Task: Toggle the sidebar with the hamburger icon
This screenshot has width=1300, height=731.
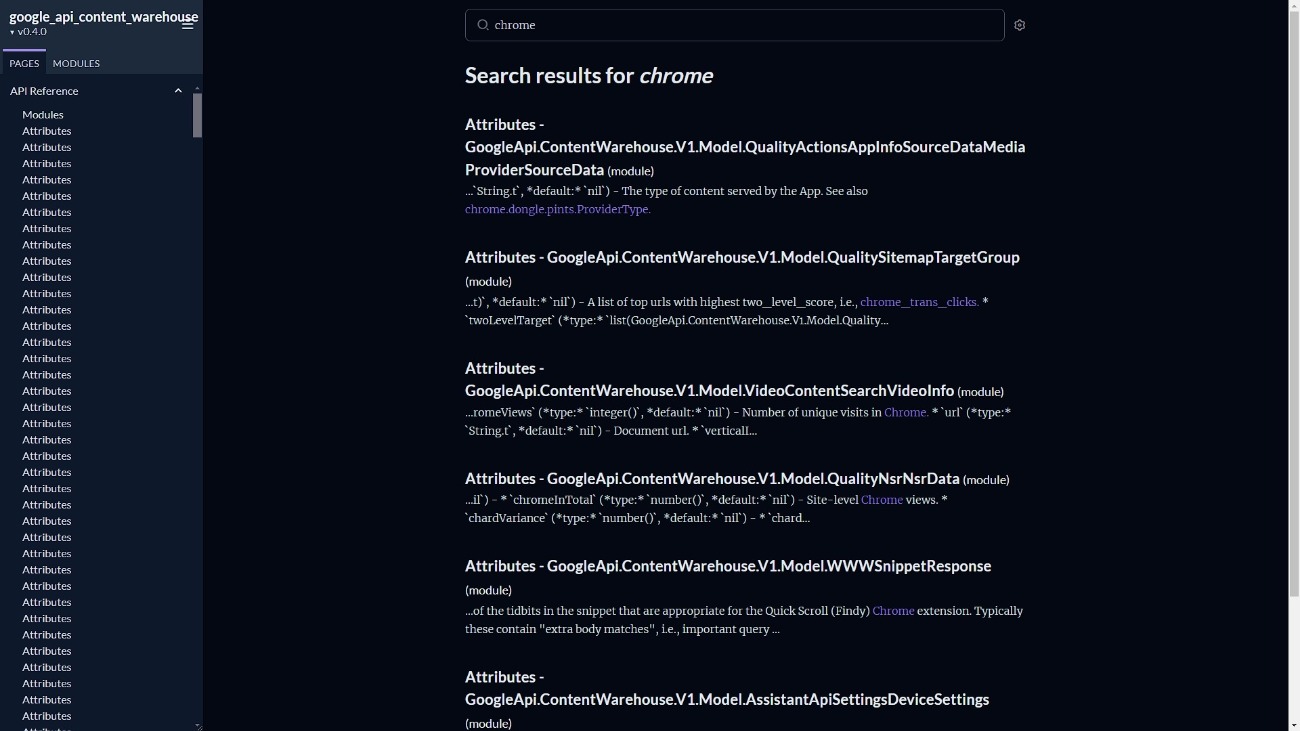Action: (x=187, y=25)
